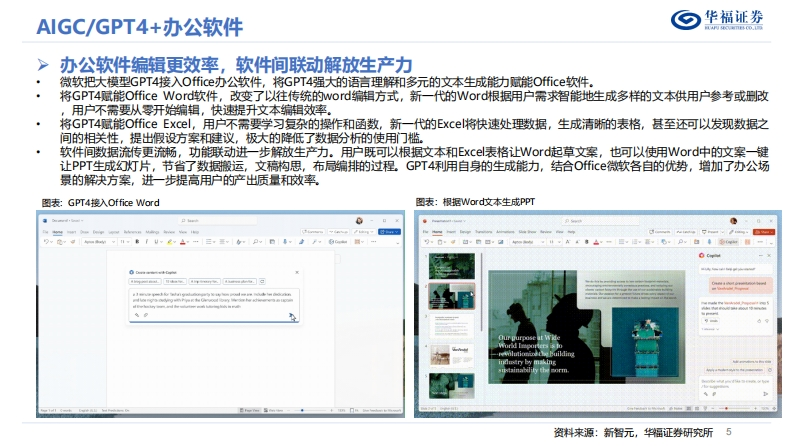Click inside the Copilot prompt text in Word
This screenshot has height=446, width=793.
tap(213, 300)
